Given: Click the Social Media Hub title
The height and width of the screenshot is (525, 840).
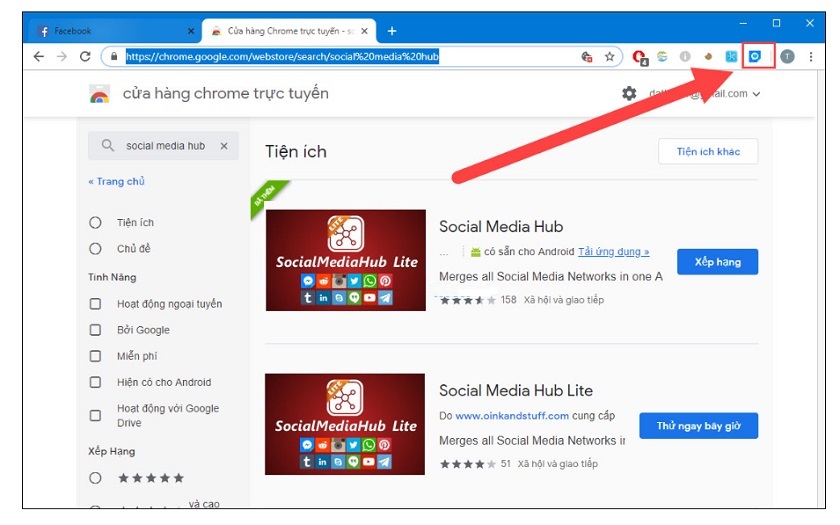Looking at the screenshot, I should pos(501,227).
